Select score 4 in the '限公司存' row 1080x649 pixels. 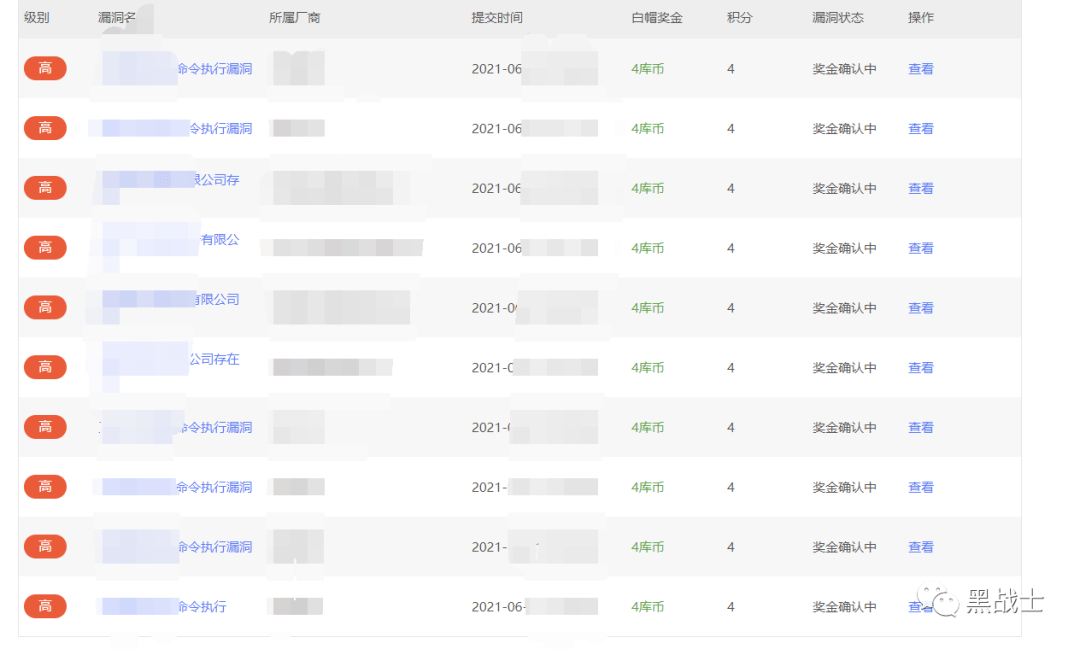pyautogui.click(x=731, y=188)
